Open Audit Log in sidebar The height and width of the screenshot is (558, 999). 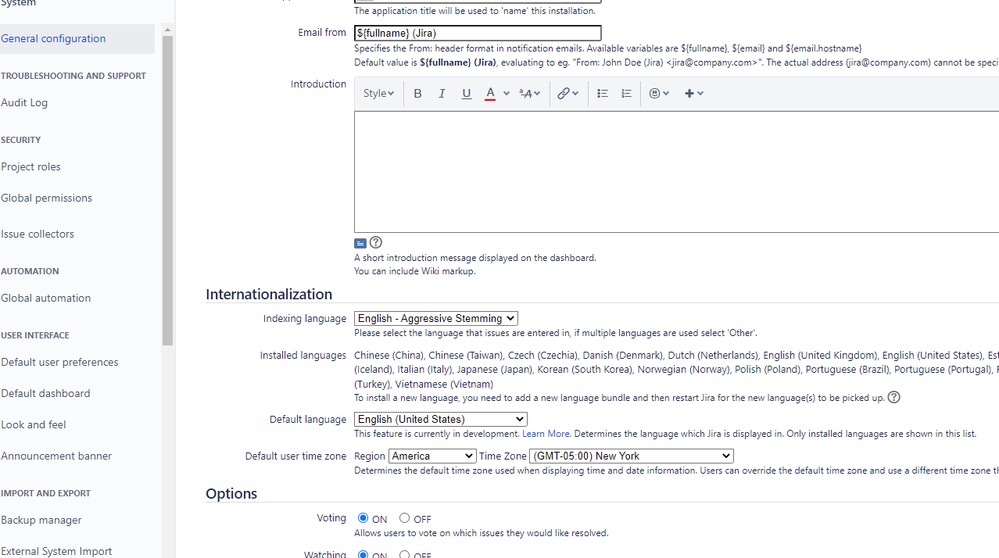(x=24, y=103)
